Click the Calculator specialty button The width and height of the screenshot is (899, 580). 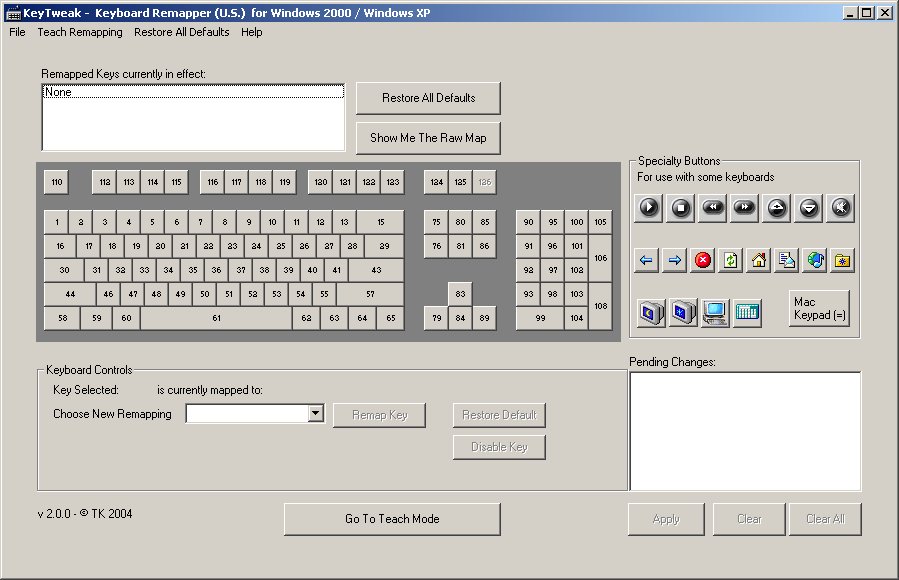tap(747, 312)
